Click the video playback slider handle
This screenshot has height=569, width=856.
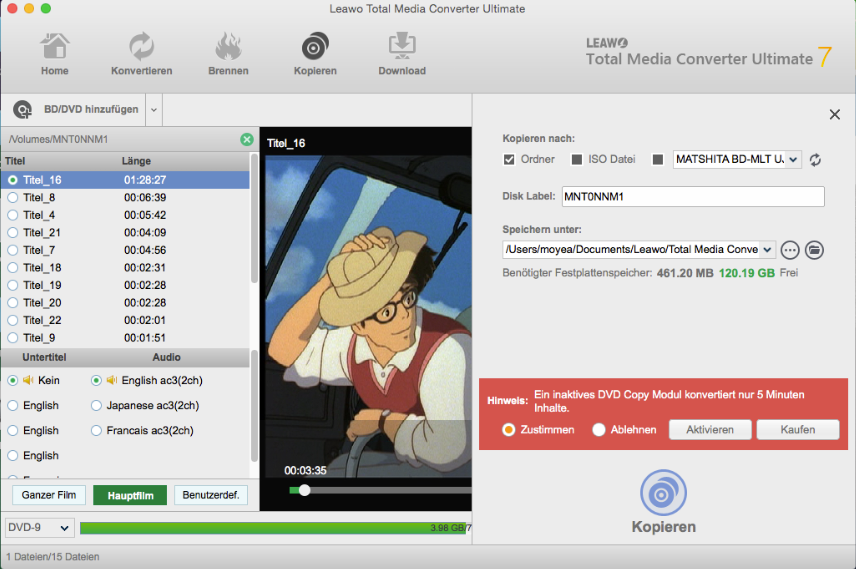[x=305, y=490]
